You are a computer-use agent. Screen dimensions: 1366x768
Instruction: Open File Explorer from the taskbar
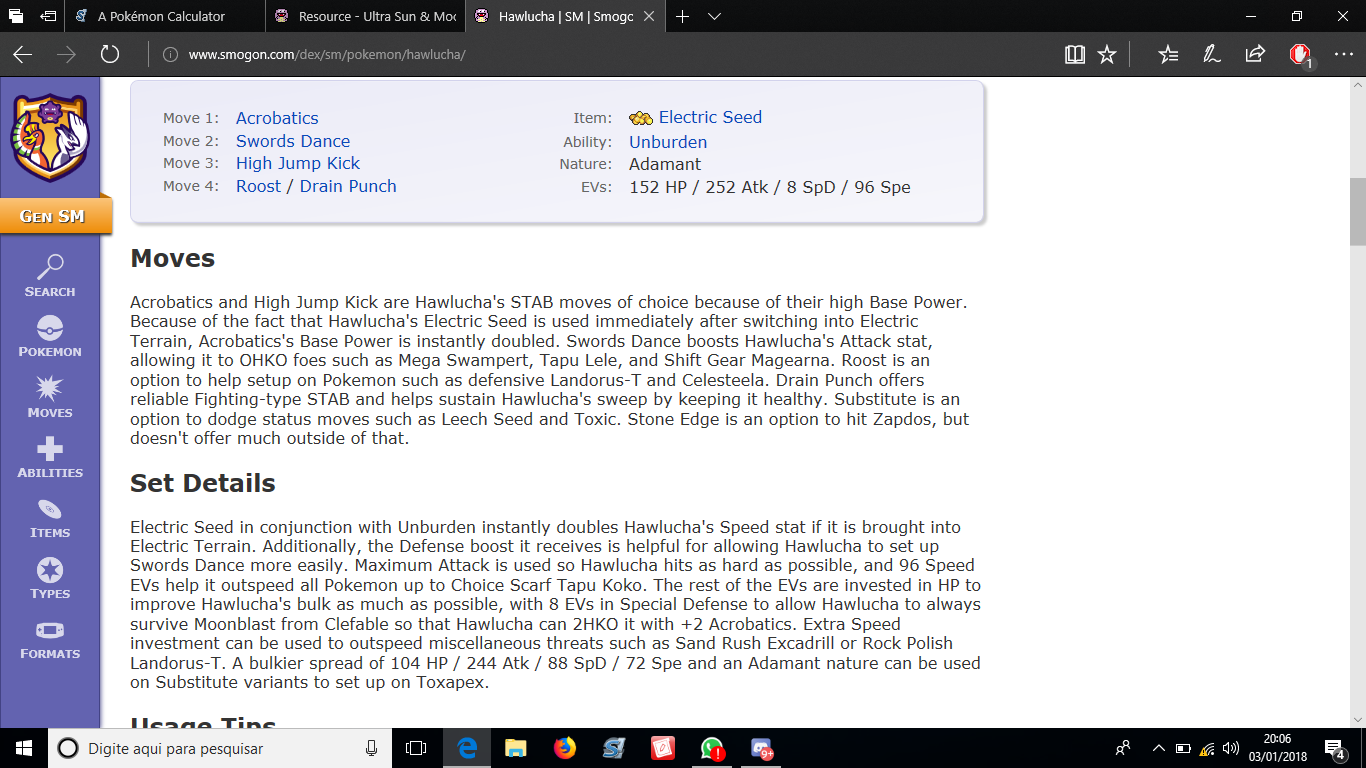[516, 748]
